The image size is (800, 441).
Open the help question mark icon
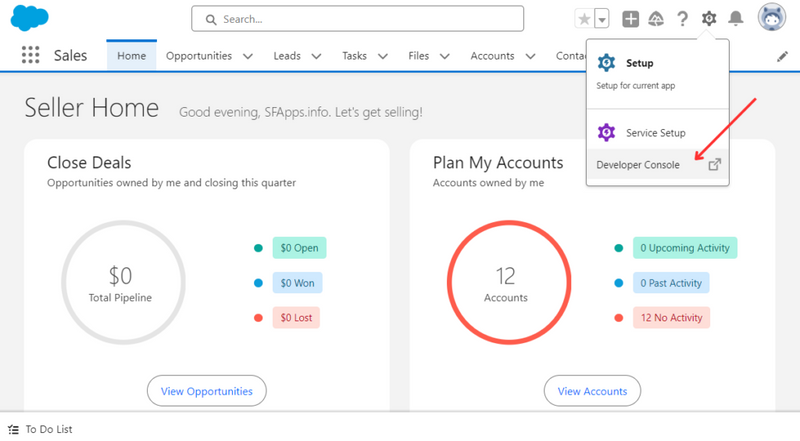point(682,19)
